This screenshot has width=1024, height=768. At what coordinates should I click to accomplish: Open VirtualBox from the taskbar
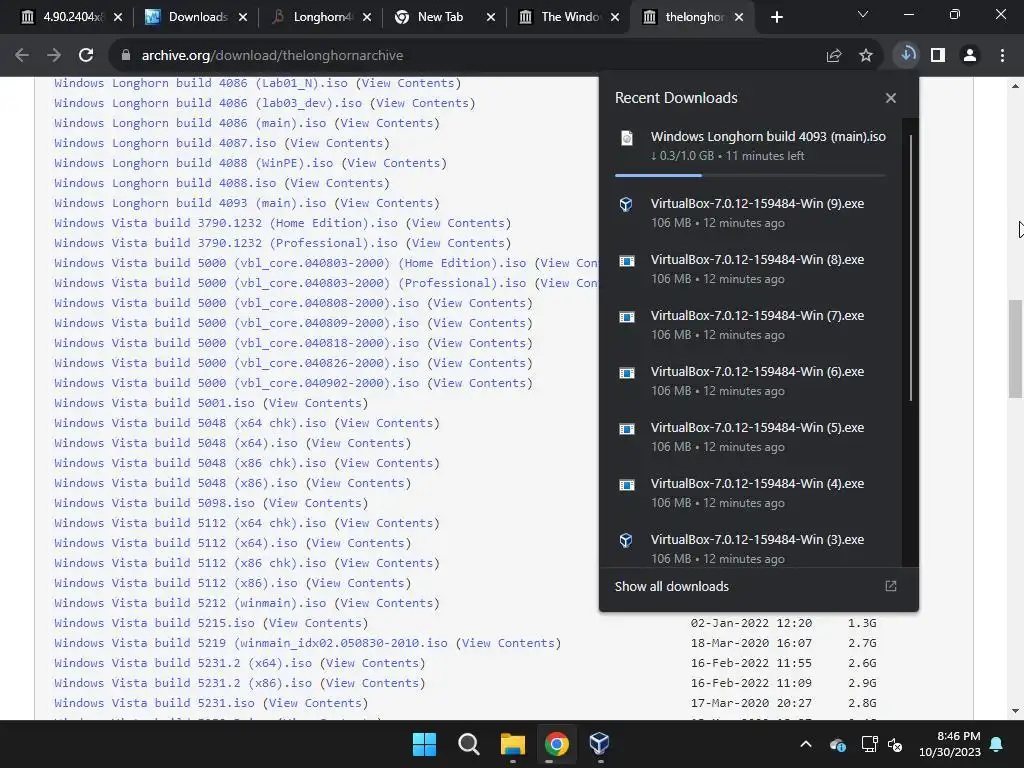coord(600,744)
